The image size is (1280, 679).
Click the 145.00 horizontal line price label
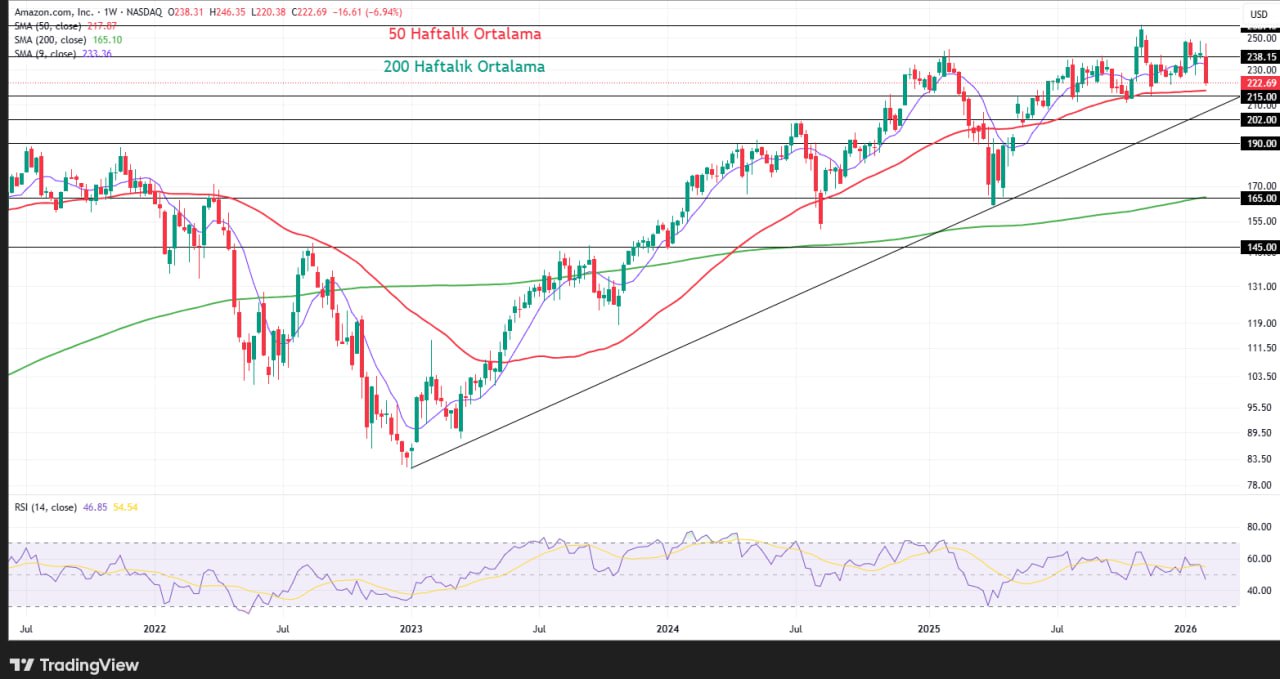(x=1259, y=247)
